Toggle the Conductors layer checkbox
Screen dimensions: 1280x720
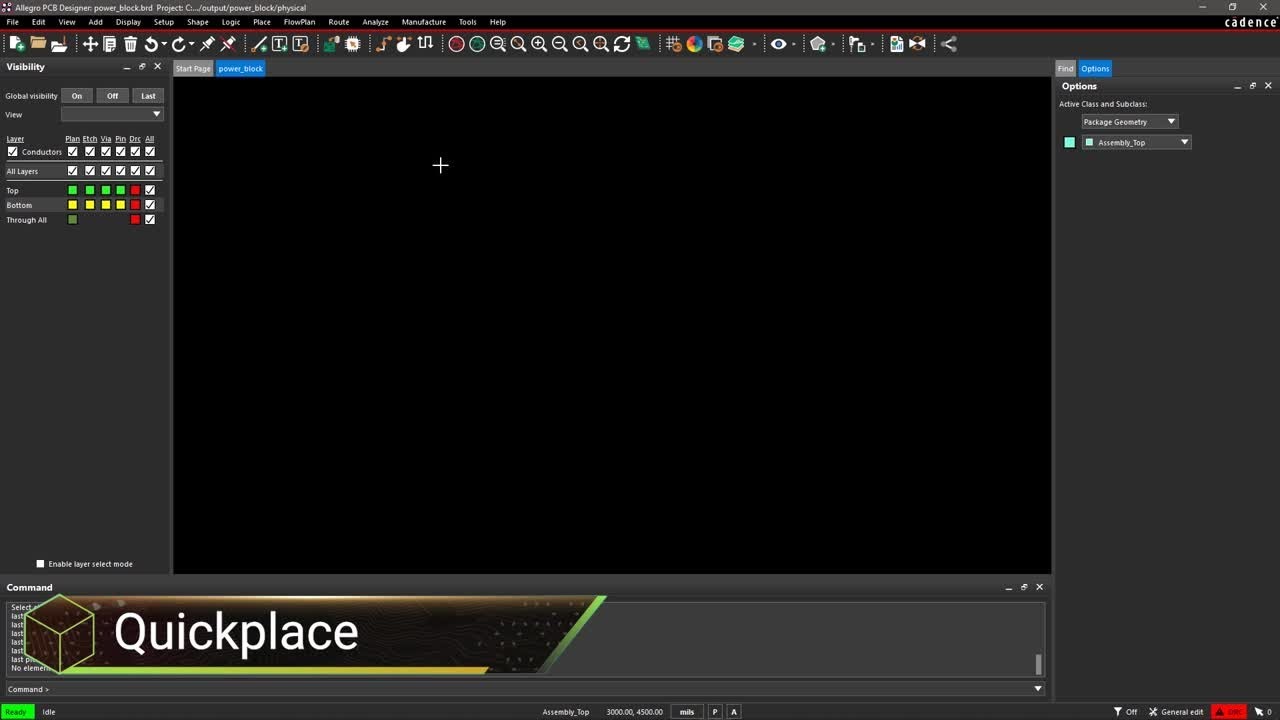click(12, 152)
